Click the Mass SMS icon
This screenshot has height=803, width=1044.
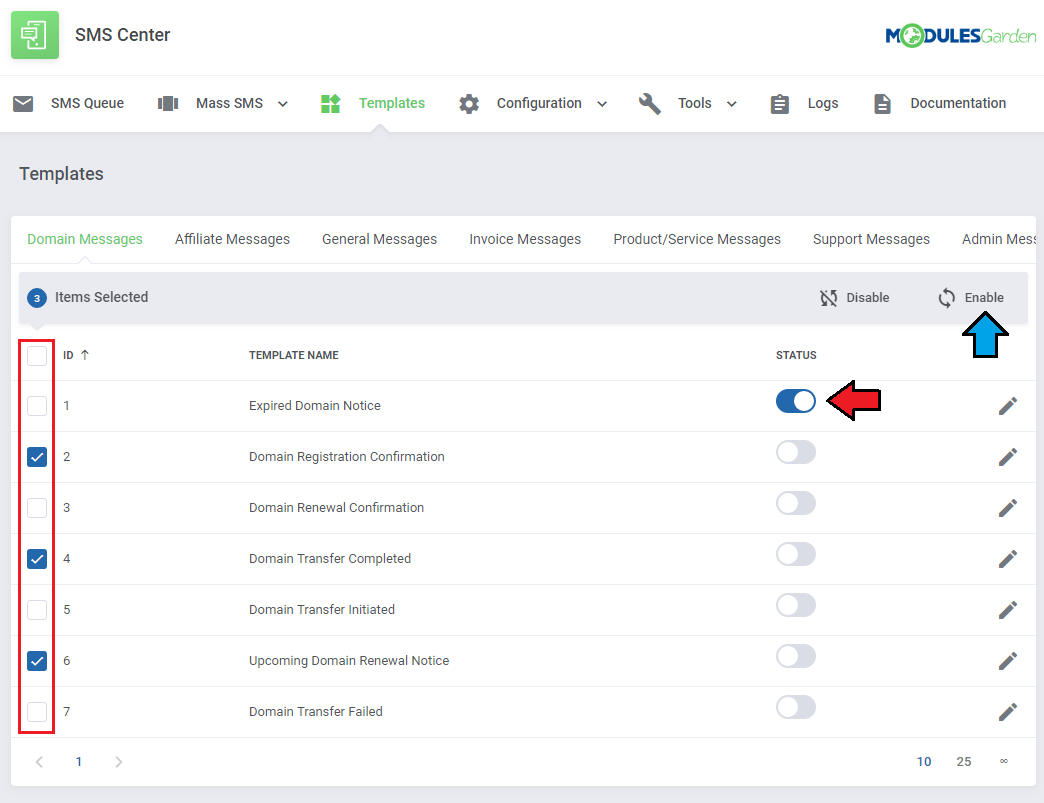[x=168, y=103]
